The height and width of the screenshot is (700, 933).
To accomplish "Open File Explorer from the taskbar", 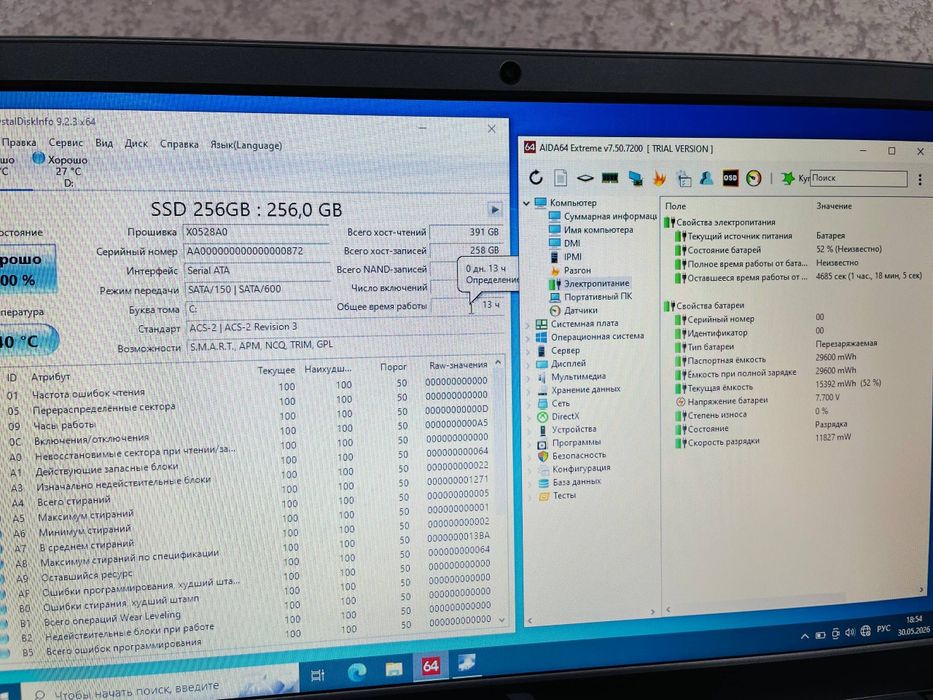I will 393,670.
